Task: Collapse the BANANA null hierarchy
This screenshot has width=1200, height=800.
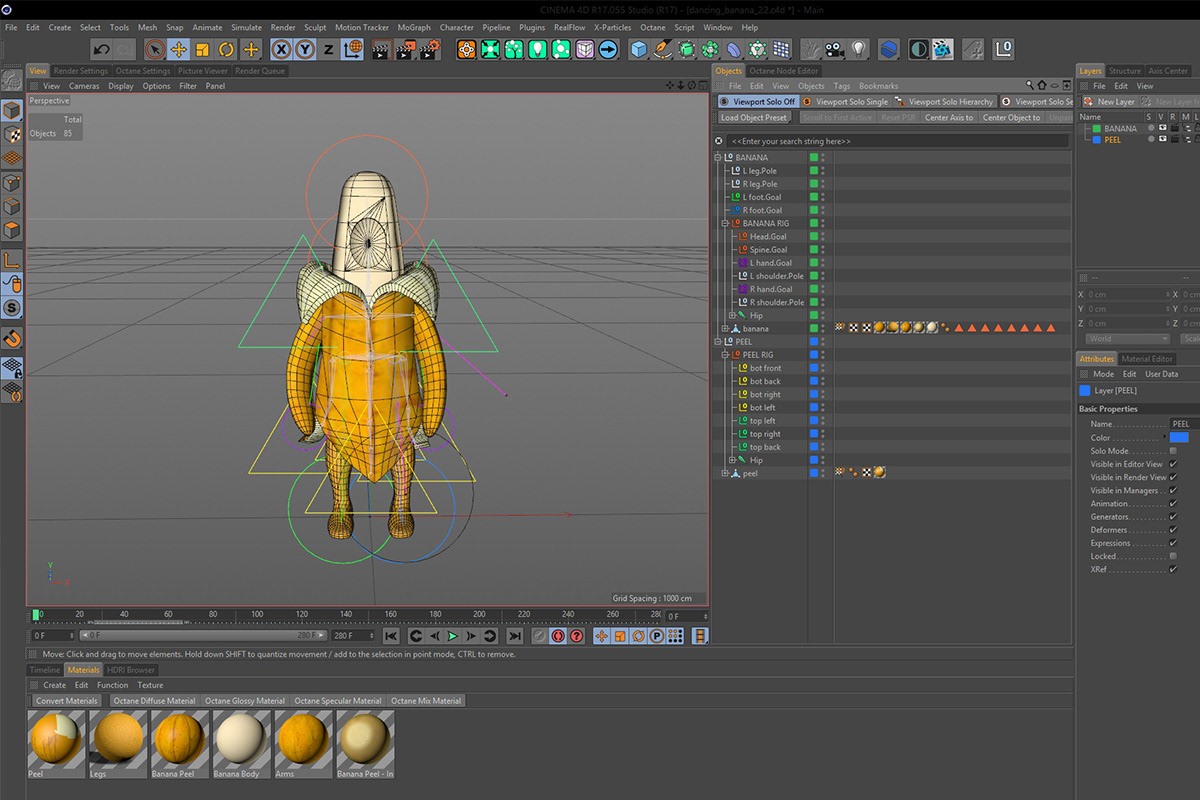Action: [718, 158]
